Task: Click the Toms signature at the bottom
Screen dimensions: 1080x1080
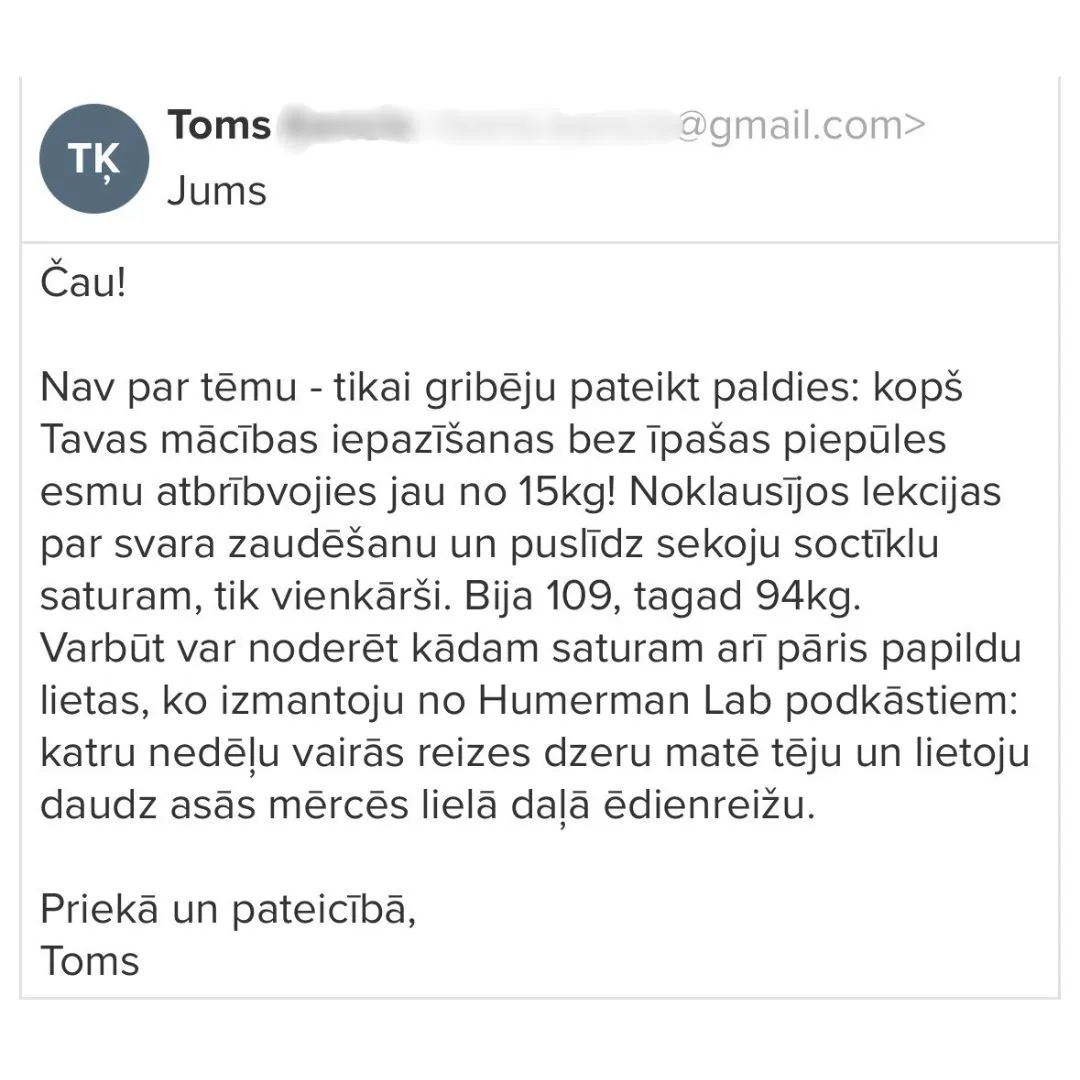Action: 90,961
